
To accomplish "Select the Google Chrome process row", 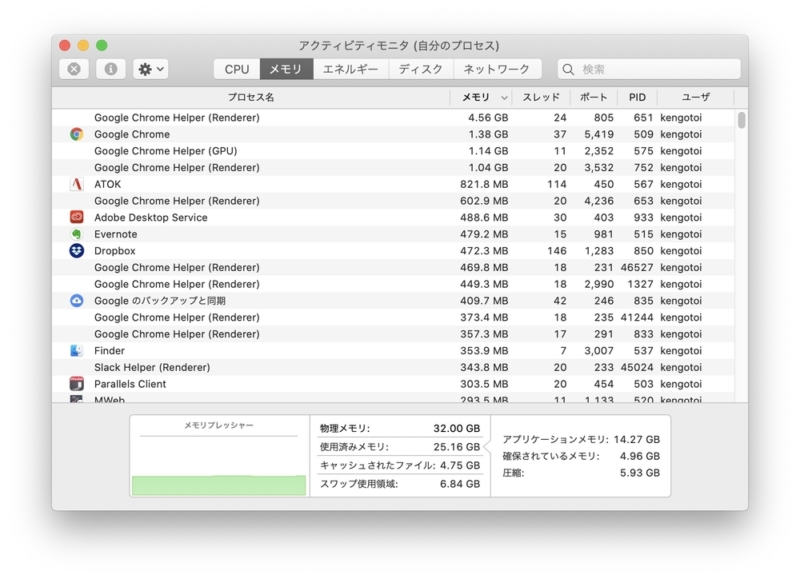I will [x=393, y=134].
